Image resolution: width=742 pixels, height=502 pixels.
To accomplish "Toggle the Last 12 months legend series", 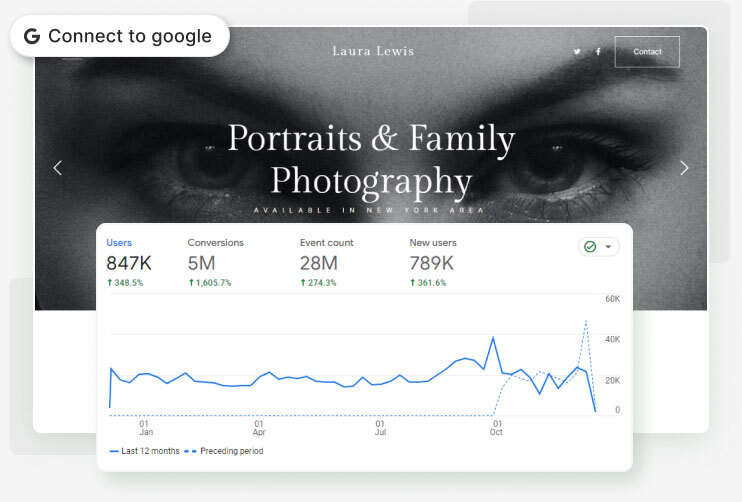I will click(x=144, y=451).
